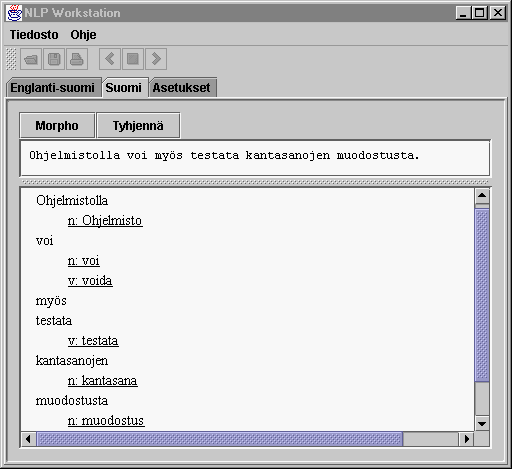Viewport: 512px width, 469px height.
Task: Click the open file folder icon
Action: tap(31, 59)
